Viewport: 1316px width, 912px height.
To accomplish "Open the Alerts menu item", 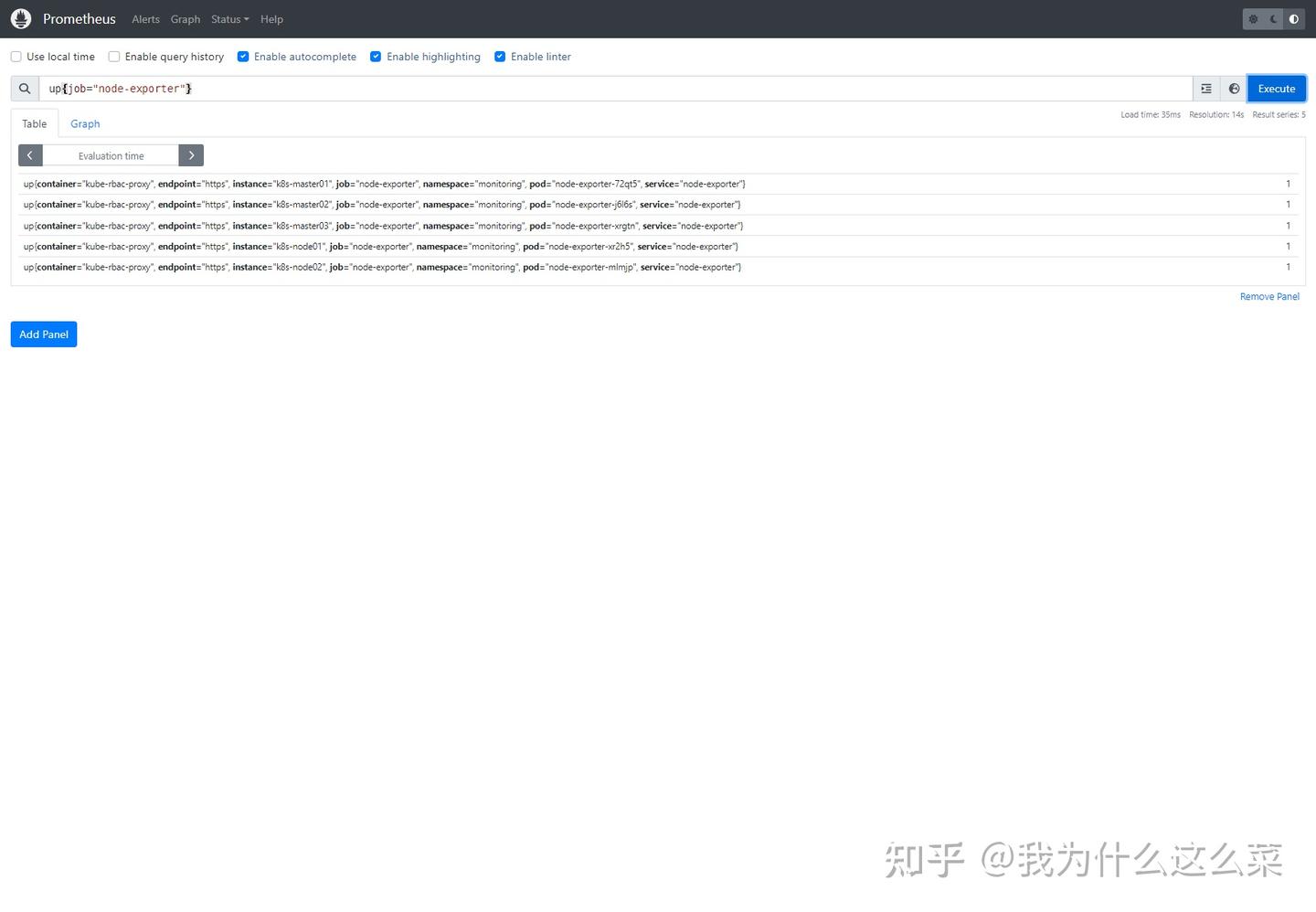I will pos(145,18).
